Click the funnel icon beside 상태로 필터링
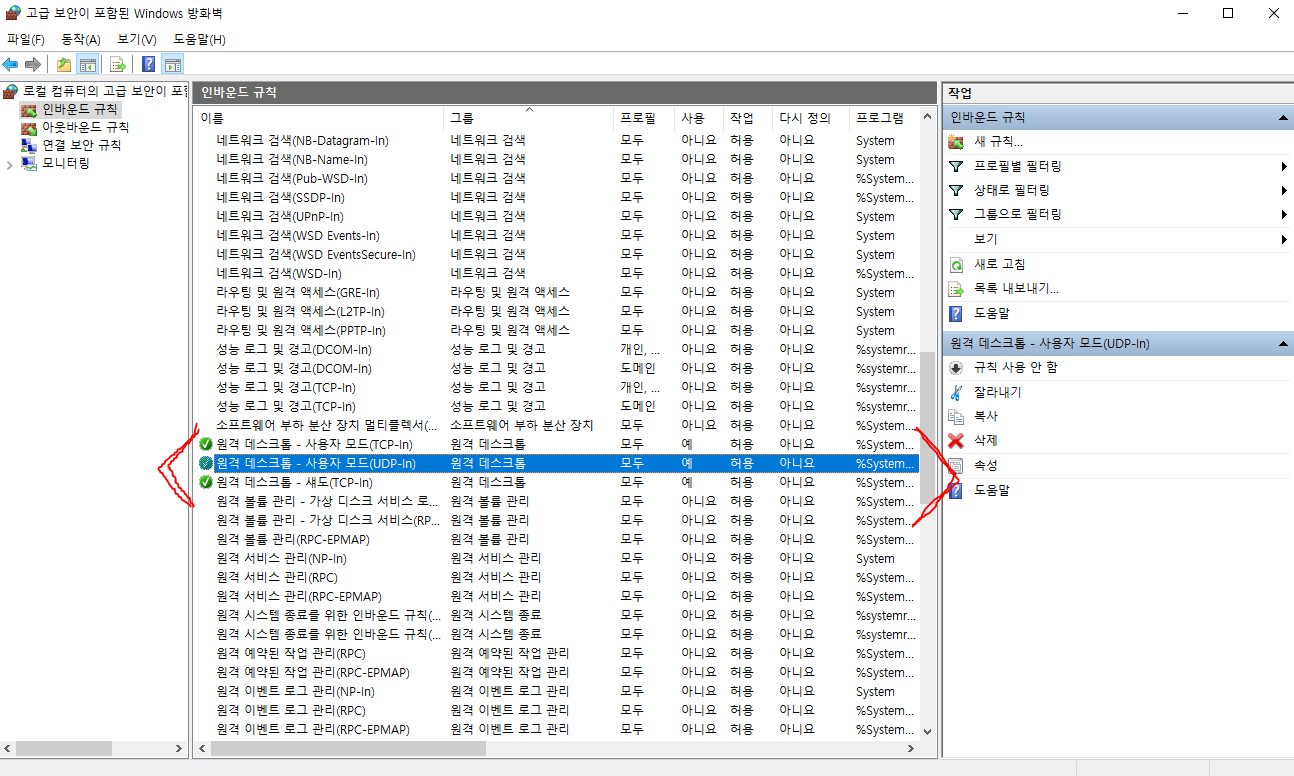Image resolution: width=1294 pixels, height=776 pixels. click(x=956, y=190)
